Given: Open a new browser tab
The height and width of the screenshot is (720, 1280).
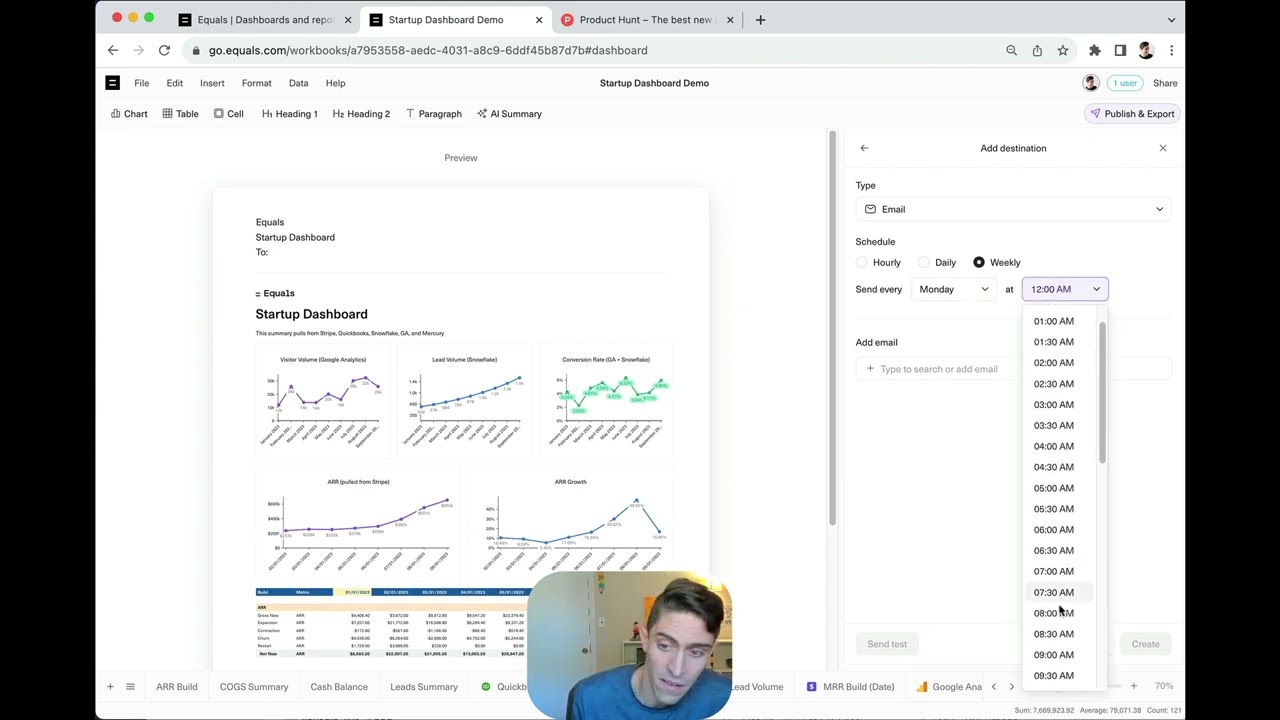Looking at the screenshot, I should [x=760, y=19].
